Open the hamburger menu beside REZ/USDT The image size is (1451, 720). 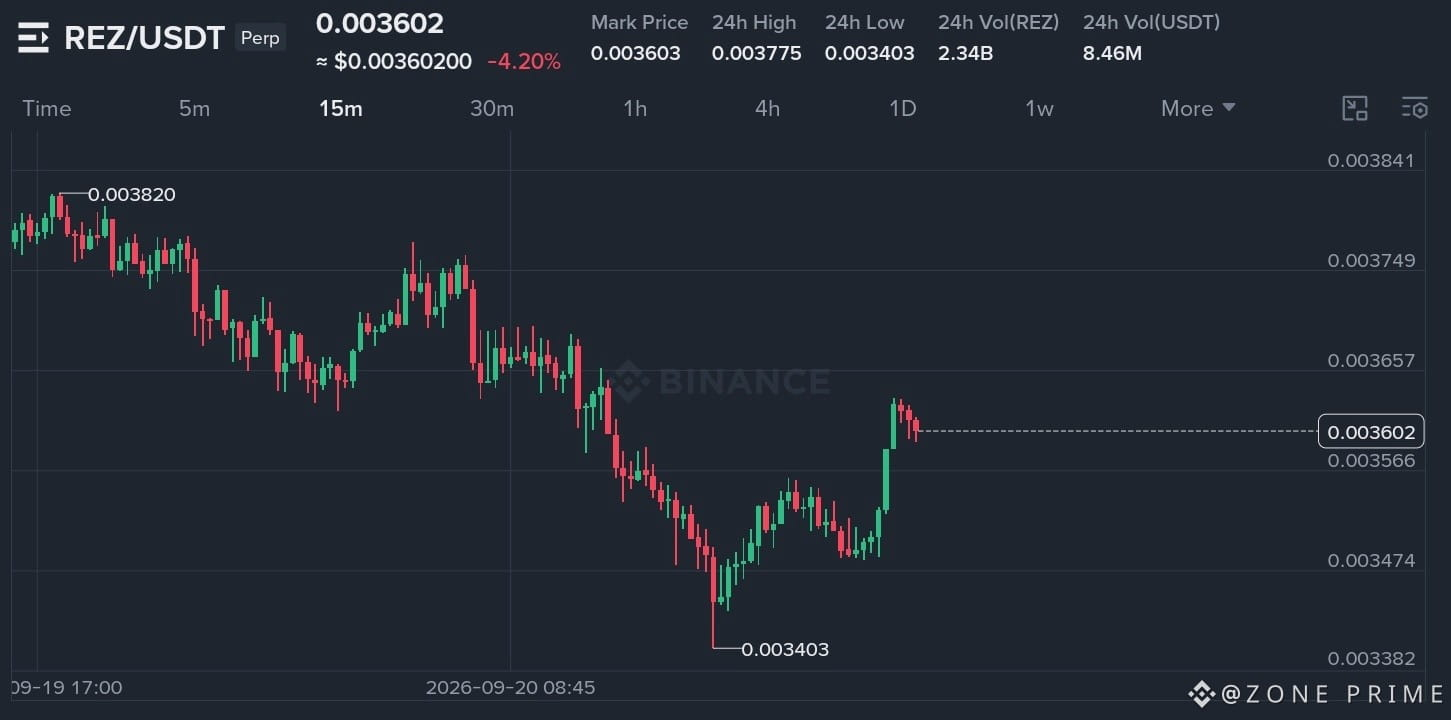click(x=33, y=39)
